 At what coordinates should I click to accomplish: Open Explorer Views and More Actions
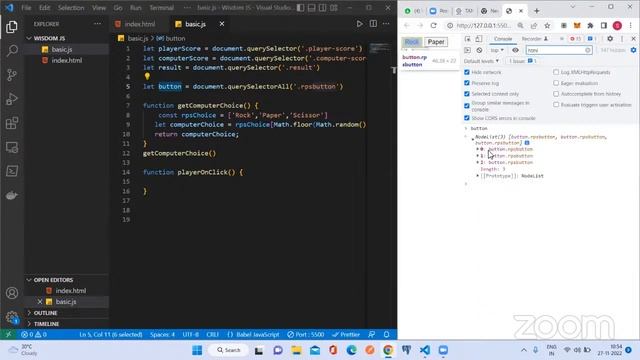pos(97,24)
